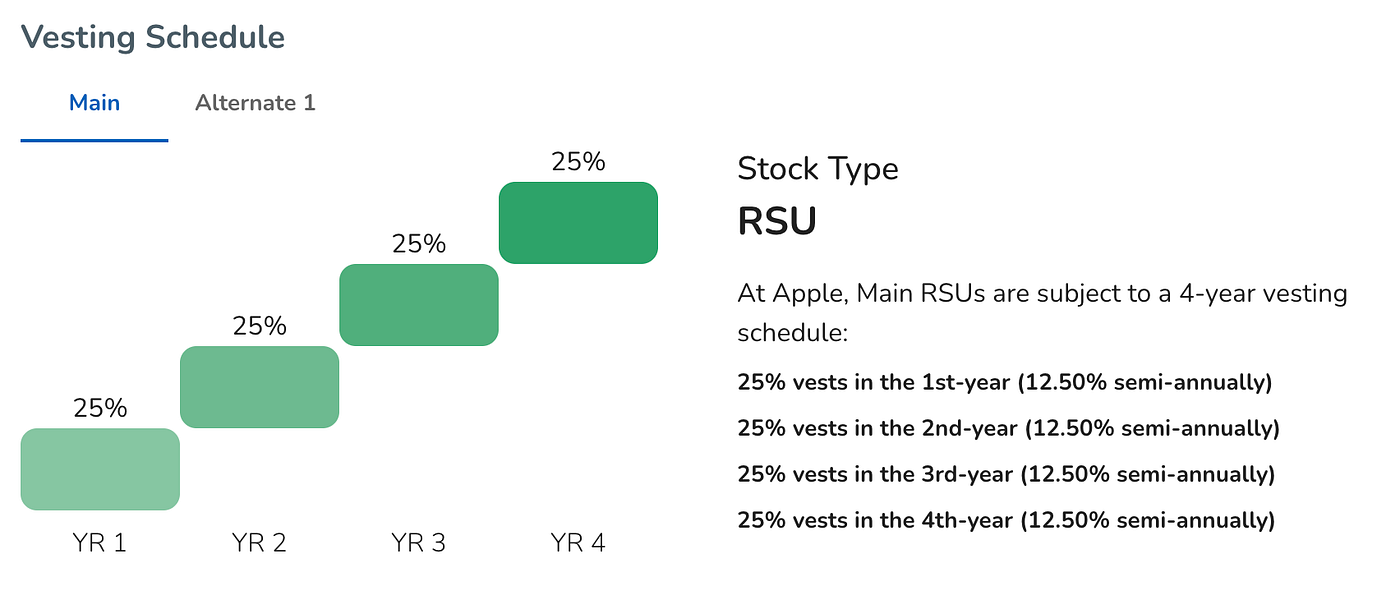
Task: Click the YR 2 vesting bar
Action: (259, 387)
